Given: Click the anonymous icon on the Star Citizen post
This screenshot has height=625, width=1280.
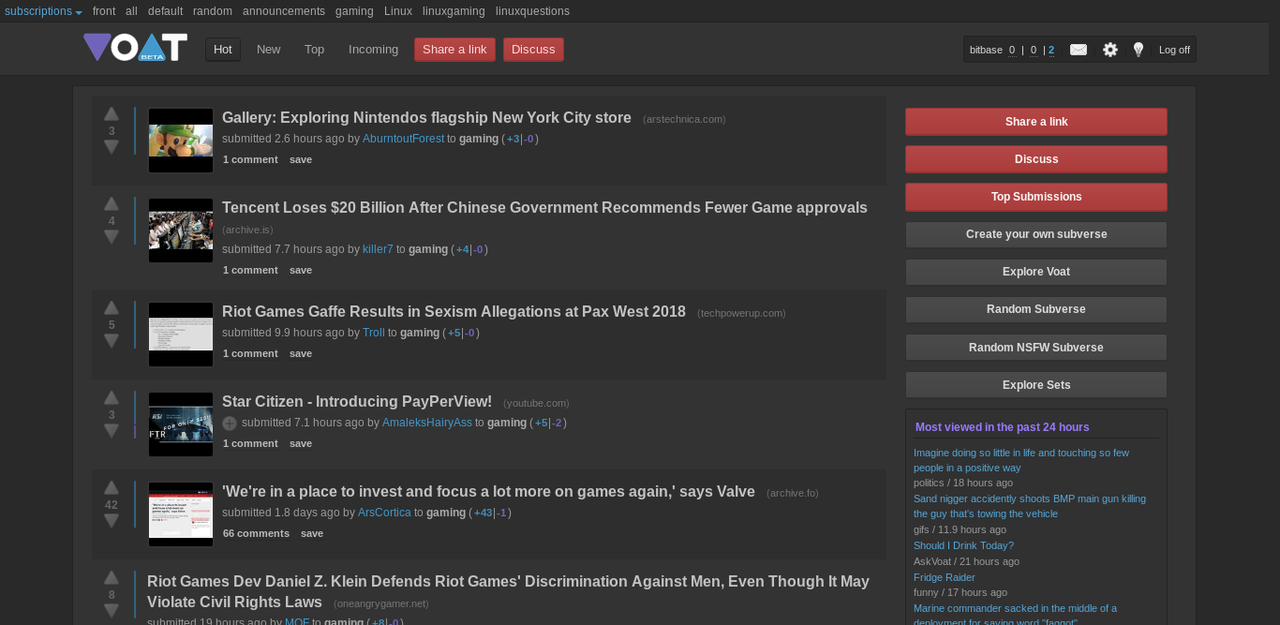Looking at the screenshot, I should coord(229,422).
